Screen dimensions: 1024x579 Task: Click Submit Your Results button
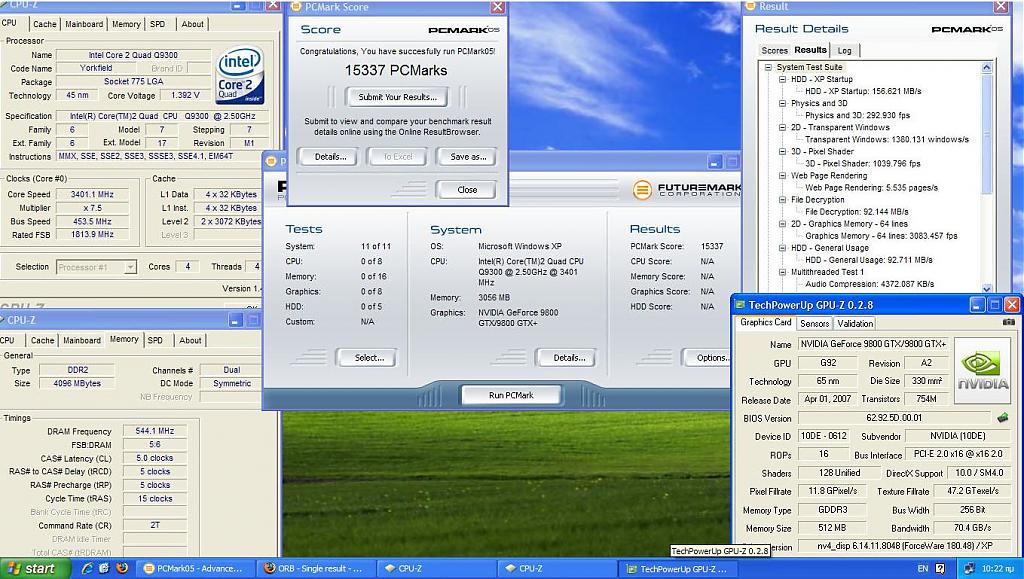click(397, 97)
